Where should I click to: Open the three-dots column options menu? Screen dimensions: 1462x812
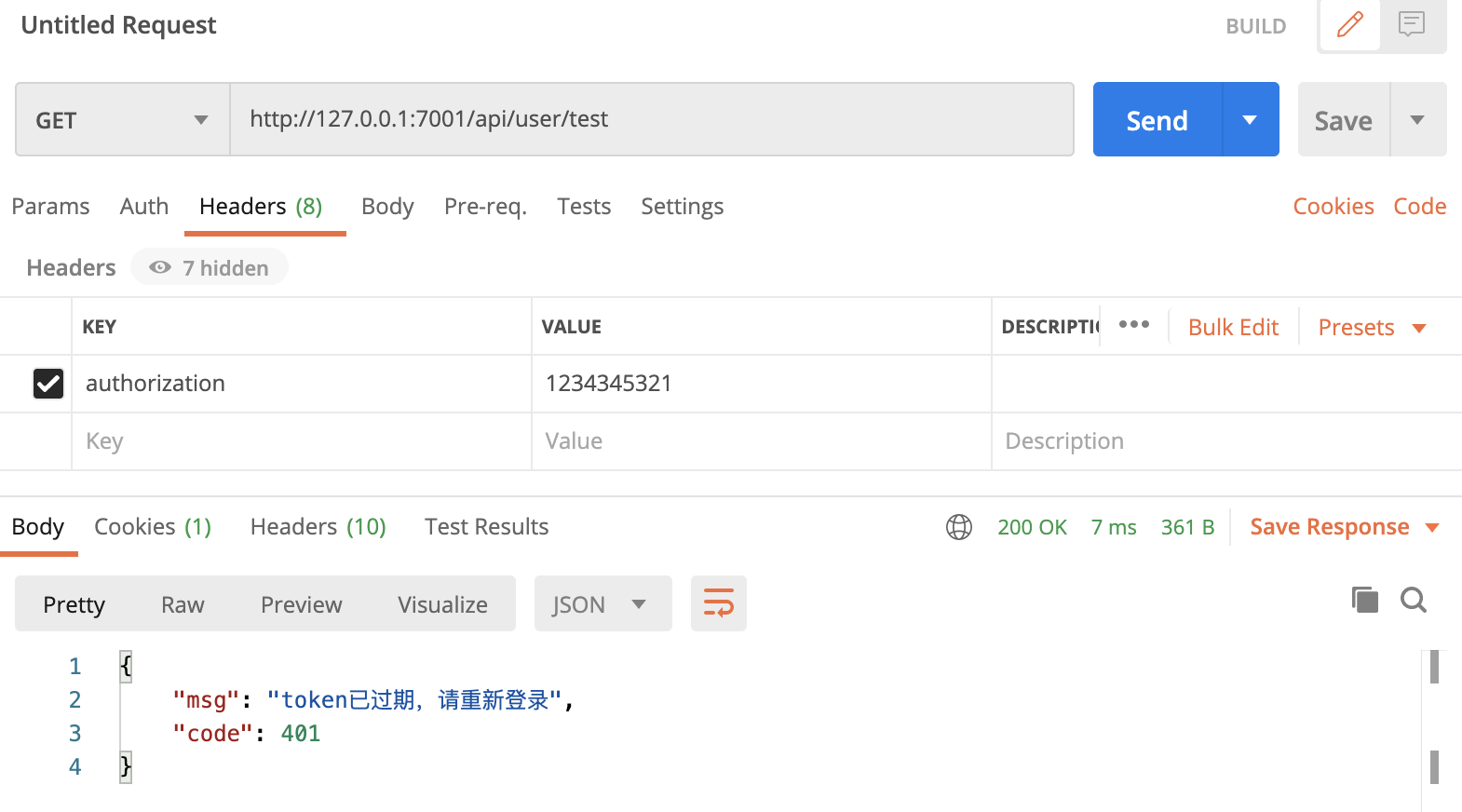(x=1134, y=324)
